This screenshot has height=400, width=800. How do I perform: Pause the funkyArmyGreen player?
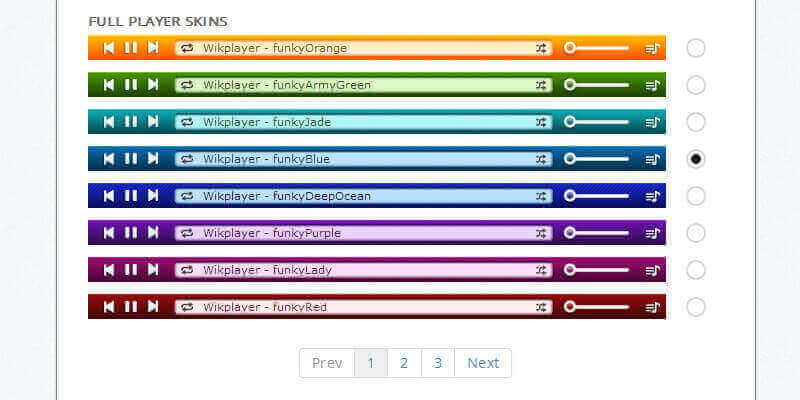coord(131,85)
